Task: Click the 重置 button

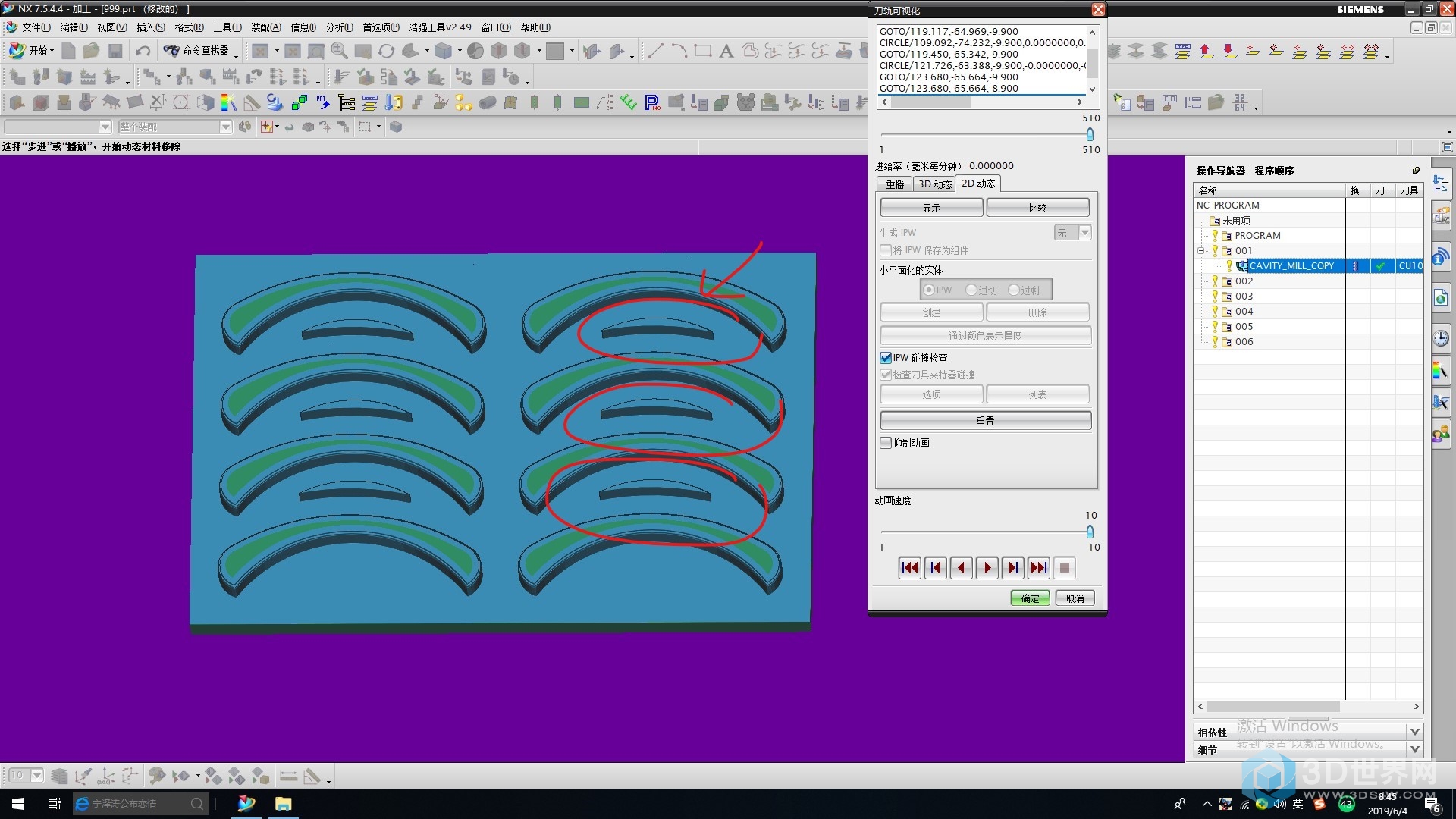Action: pyautogui.click(x=985, y=421)
